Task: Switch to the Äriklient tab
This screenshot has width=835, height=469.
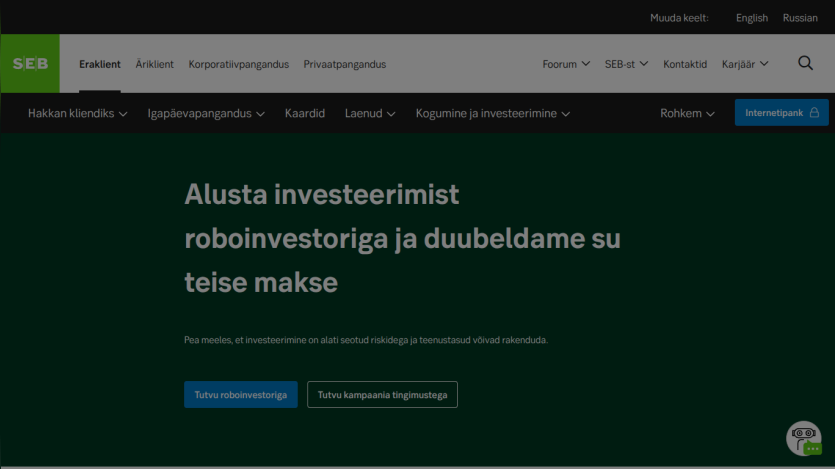Action: pyautogui.click(x=154, y=64)
